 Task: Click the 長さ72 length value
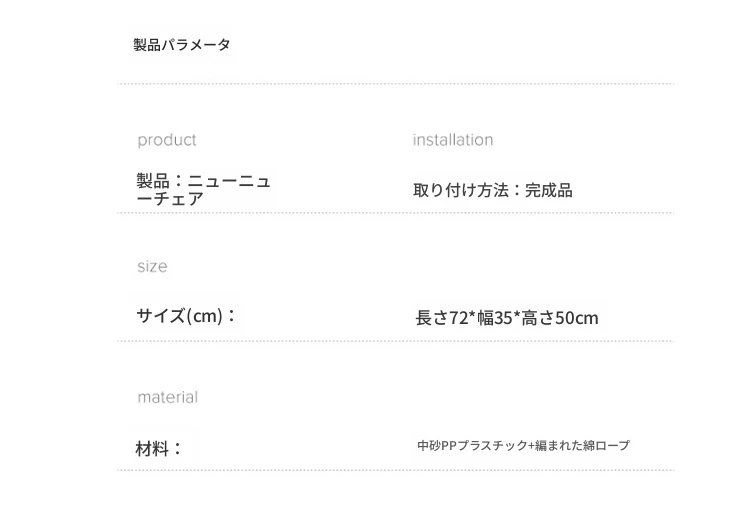pos(441,318)
